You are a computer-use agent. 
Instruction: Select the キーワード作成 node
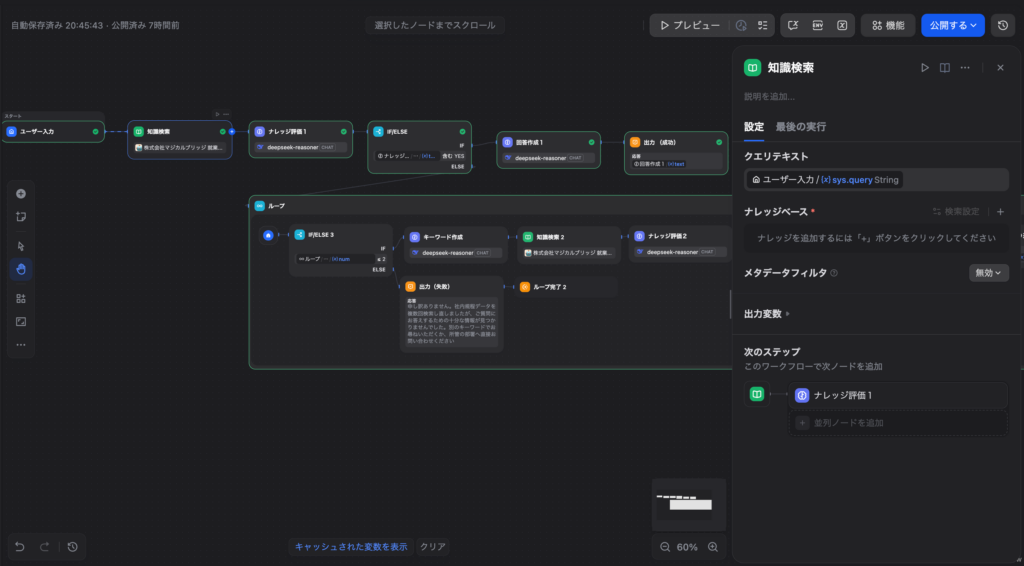click(x=456, y=245)
